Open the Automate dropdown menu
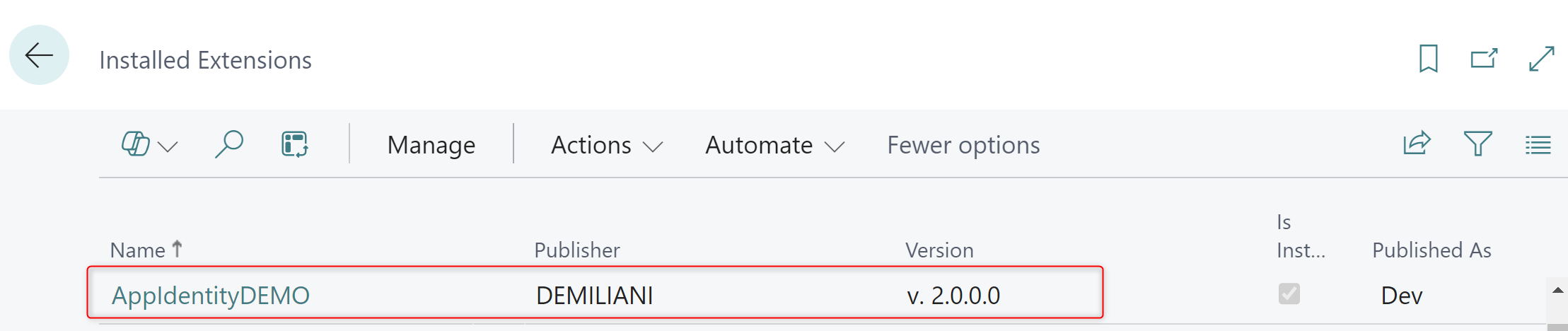 tap(774, 145)
